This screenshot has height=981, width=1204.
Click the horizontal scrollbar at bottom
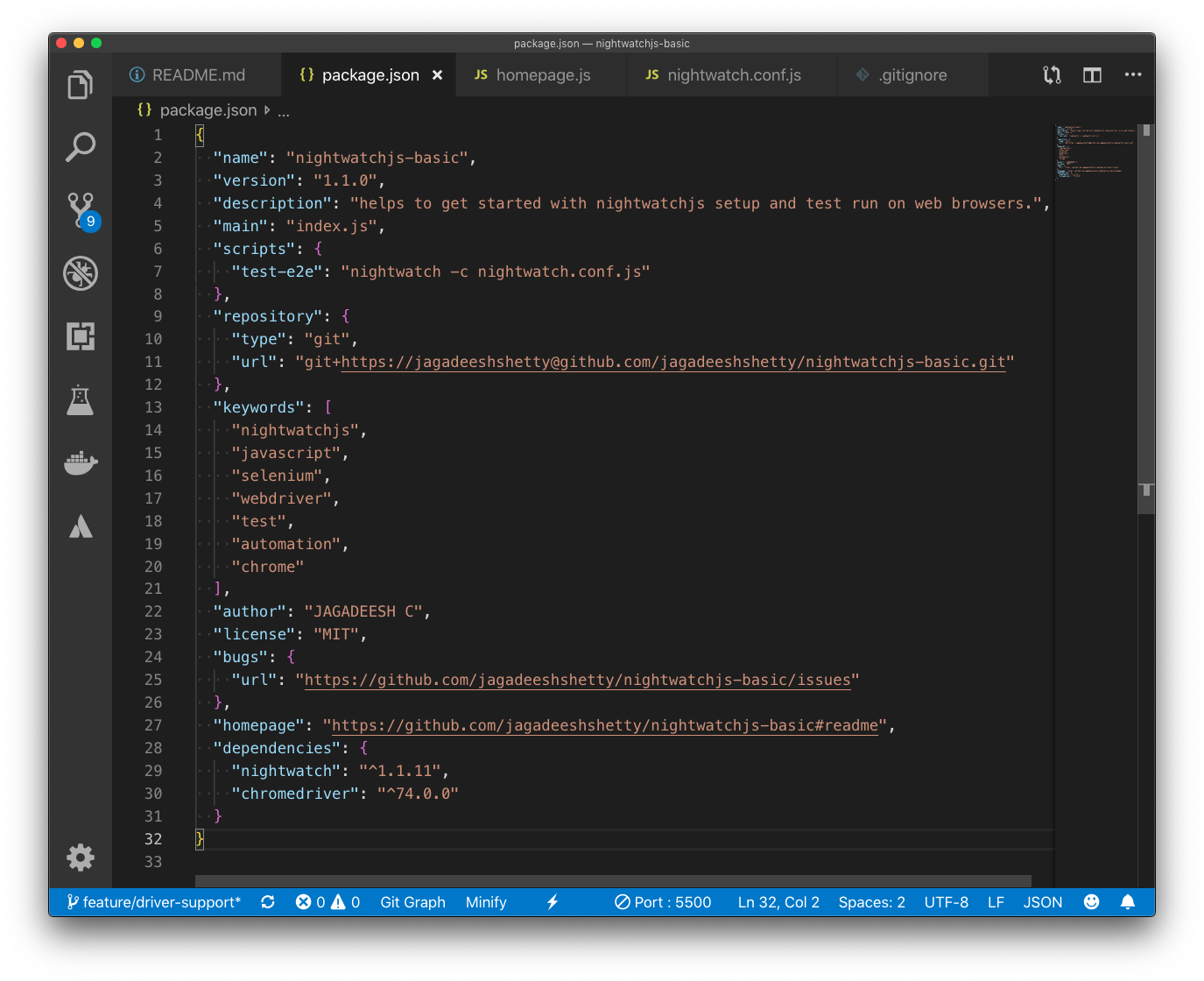click(613, 880)
